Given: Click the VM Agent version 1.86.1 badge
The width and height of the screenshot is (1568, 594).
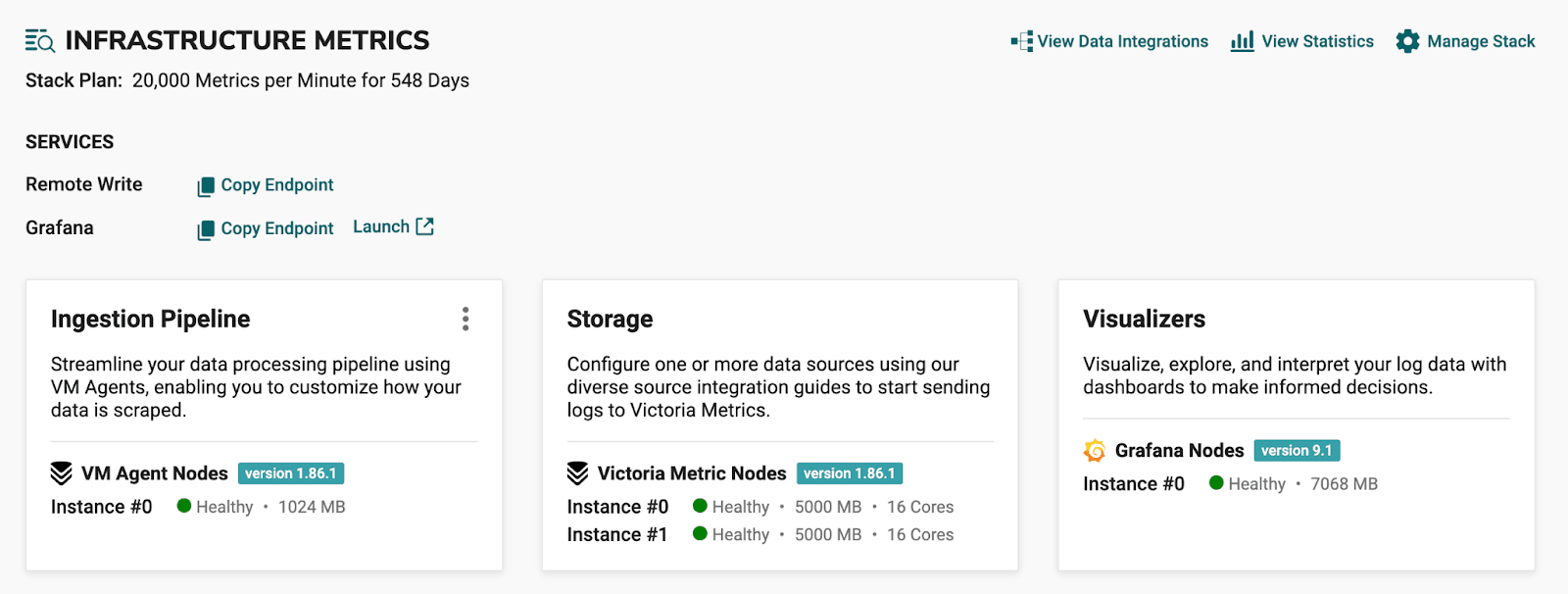Looking at the screenshot, I should [x=291, y=473].
